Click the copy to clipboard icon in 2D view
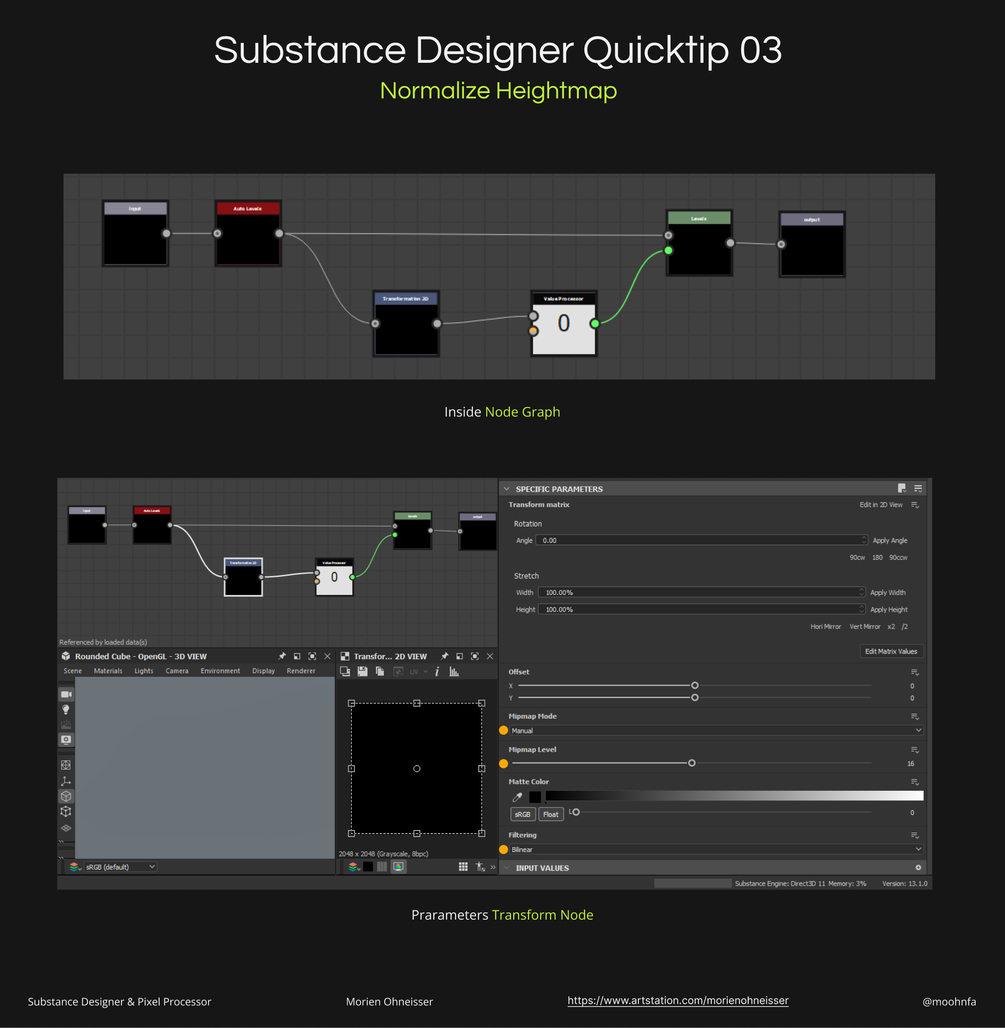The height and width of the screenshot is (1028, 1005). tap(380, 671)
